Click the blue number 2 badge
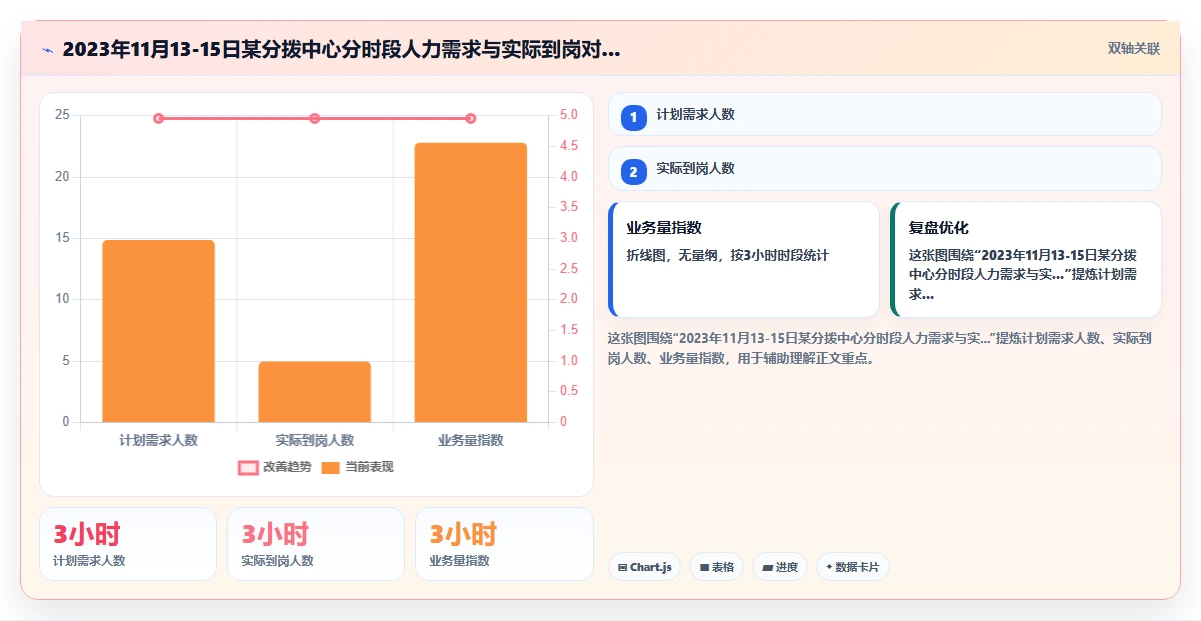Image resolution: width=1201 pixels, height=621 pixels. (x=633, y=172)
